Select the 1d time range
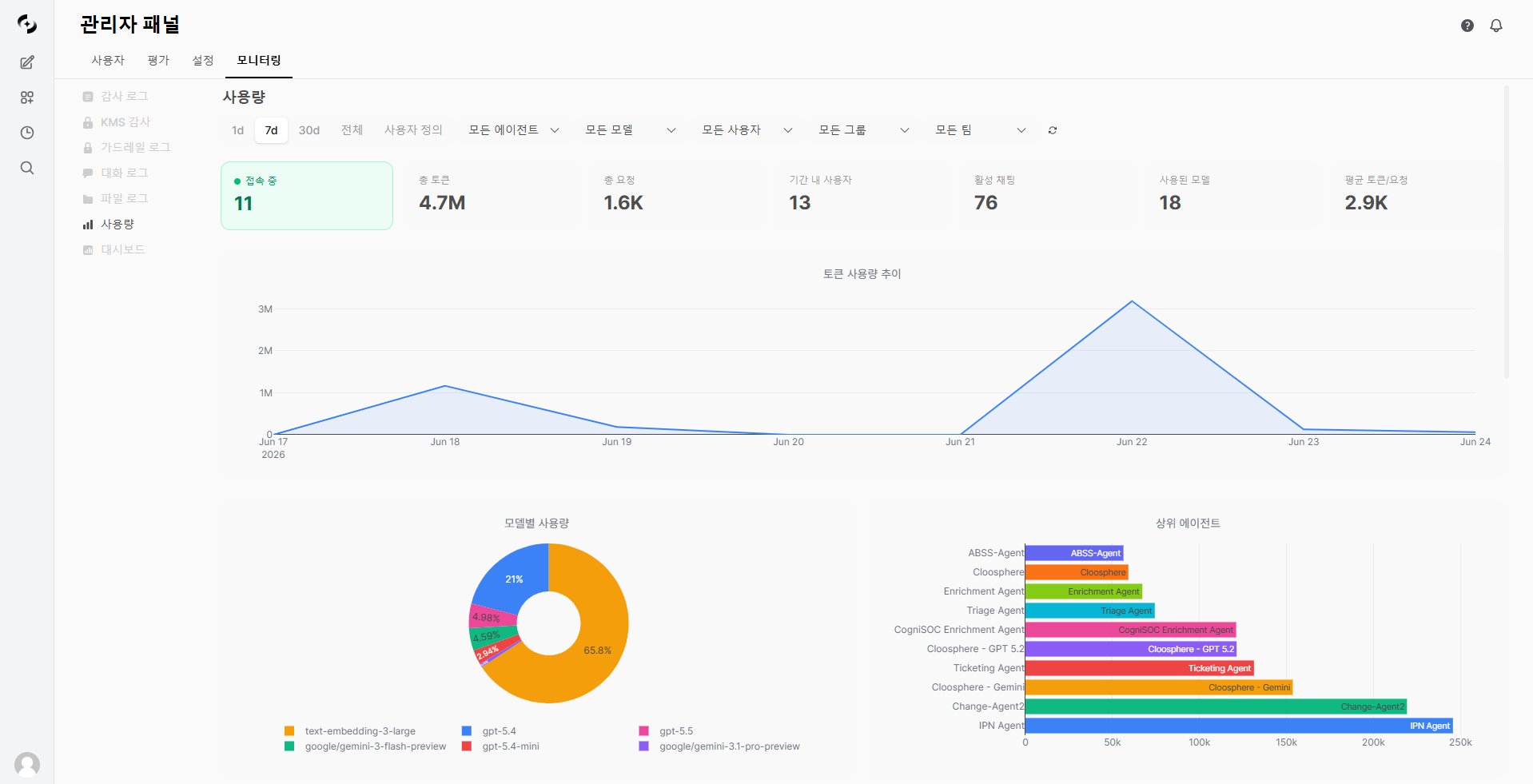Image resolution: width=1533 pixels, height=784 pixels. point(237,130)
